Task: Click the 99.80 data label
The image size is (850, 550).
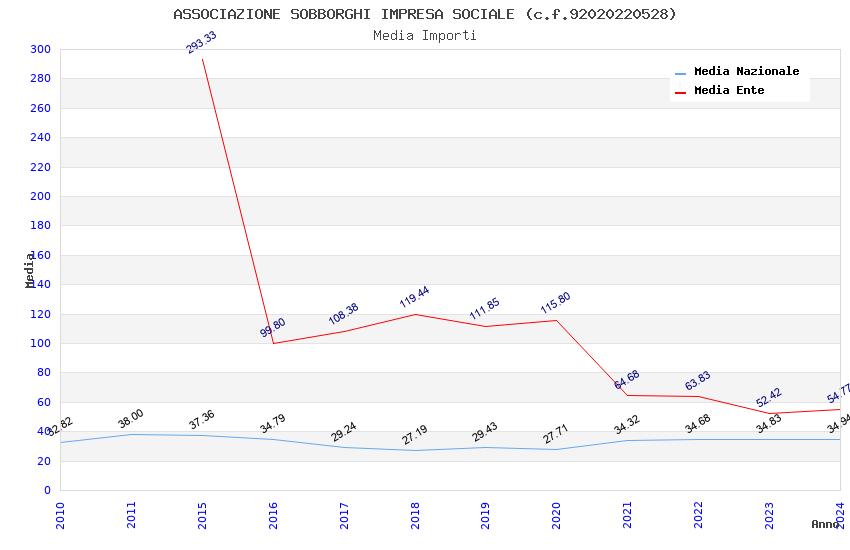Action: coord(272,327)
